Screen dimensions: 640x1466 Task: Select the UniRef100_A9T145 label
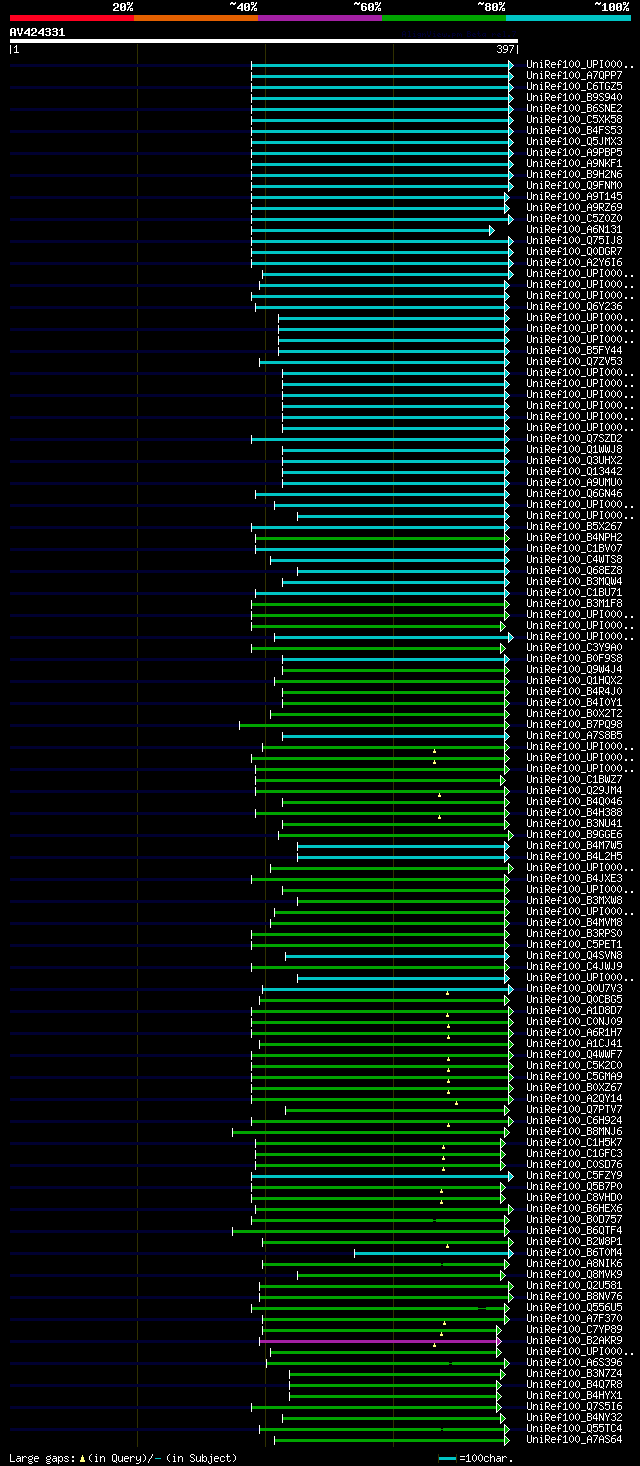coord(574,197)
